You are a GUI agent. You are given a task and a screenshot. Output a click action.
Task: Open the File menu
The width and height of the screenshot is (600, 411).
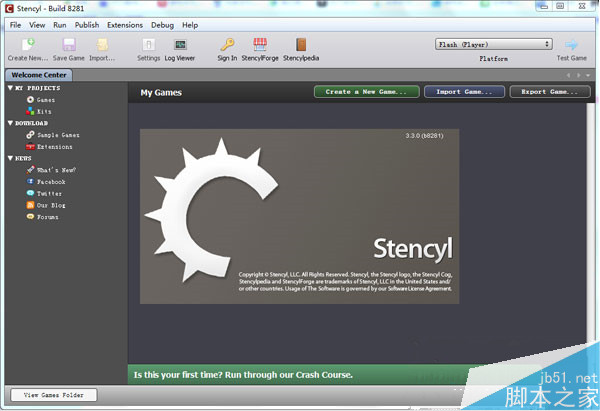point(15,25)
